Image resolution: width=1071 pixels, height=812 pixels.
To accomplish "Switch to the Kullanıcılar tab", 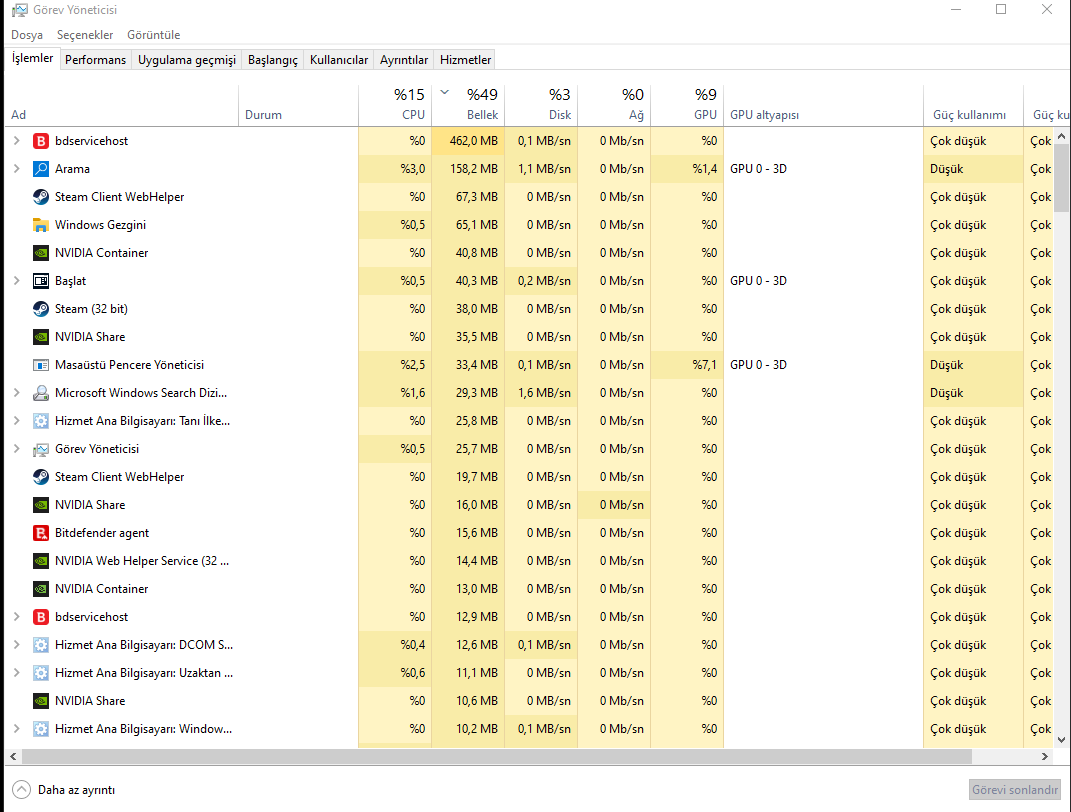I will pos(339,60).
